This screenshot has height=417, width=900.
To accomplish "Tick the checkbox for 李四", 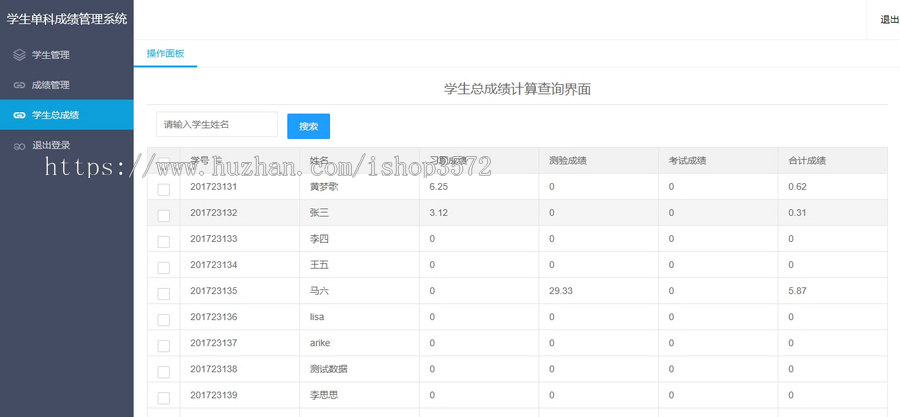I will 164,241.
